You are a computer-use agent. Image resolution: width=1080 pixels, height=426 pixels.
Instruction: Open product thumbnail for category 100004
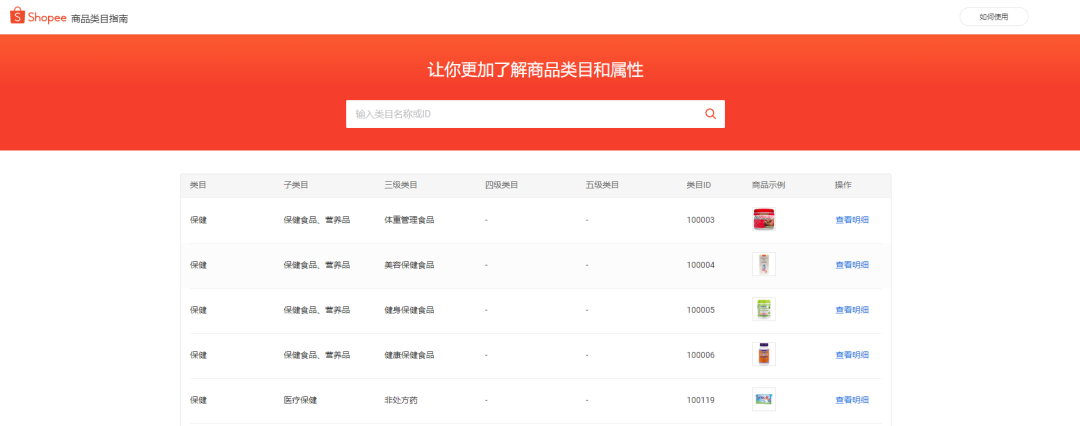(x=763, y=265)
